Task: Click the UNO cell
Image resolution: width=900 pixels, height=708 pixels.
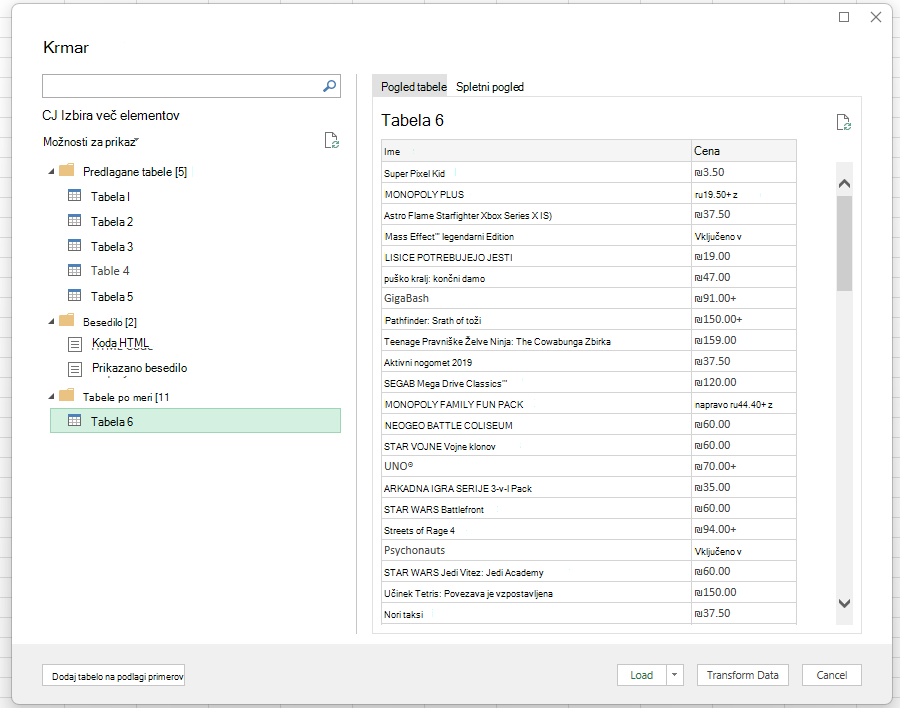Action: coord(536,467)
